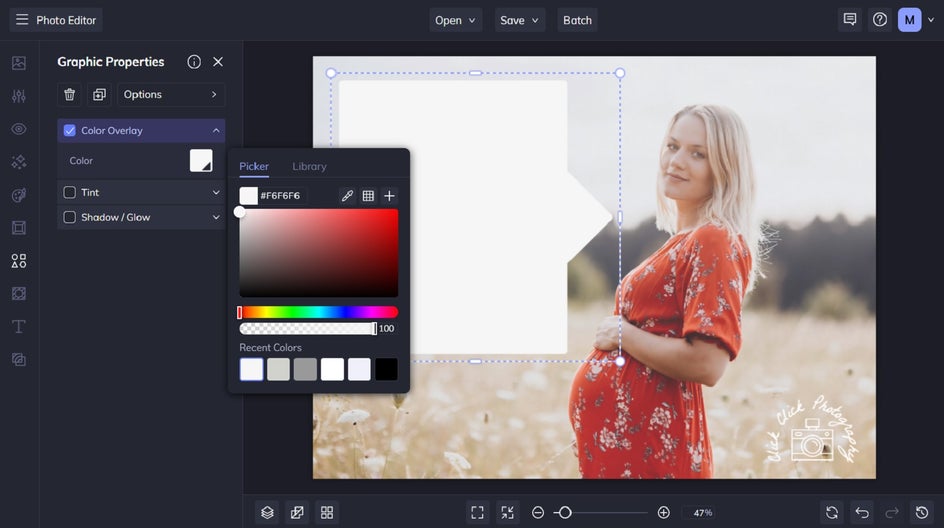
Task: Switch to the Picker tab
Action: (x=254, y=166)
